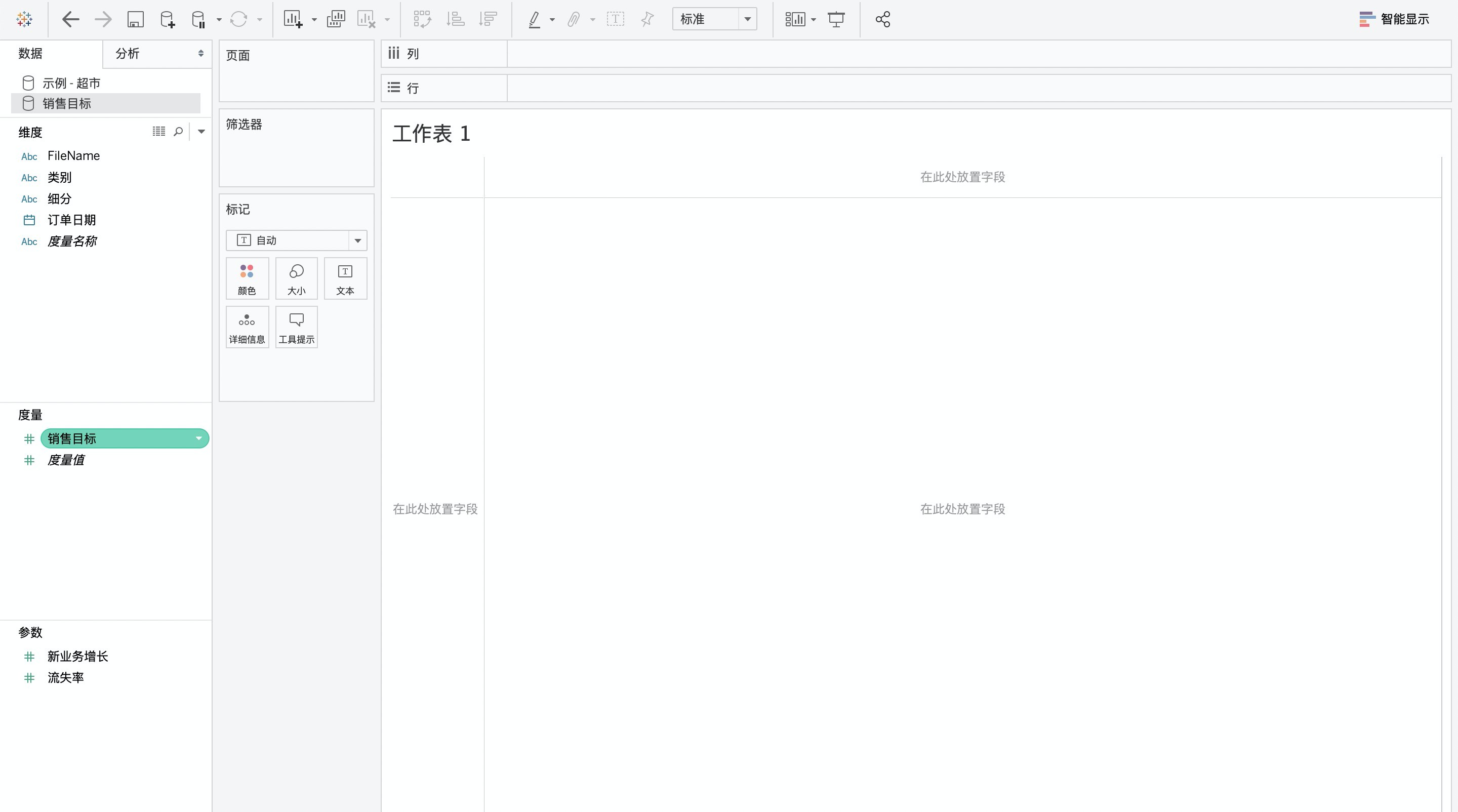Toggle view data as list icon in dimensions
This screenshot has width=1458, height=812.
point(158,131)
